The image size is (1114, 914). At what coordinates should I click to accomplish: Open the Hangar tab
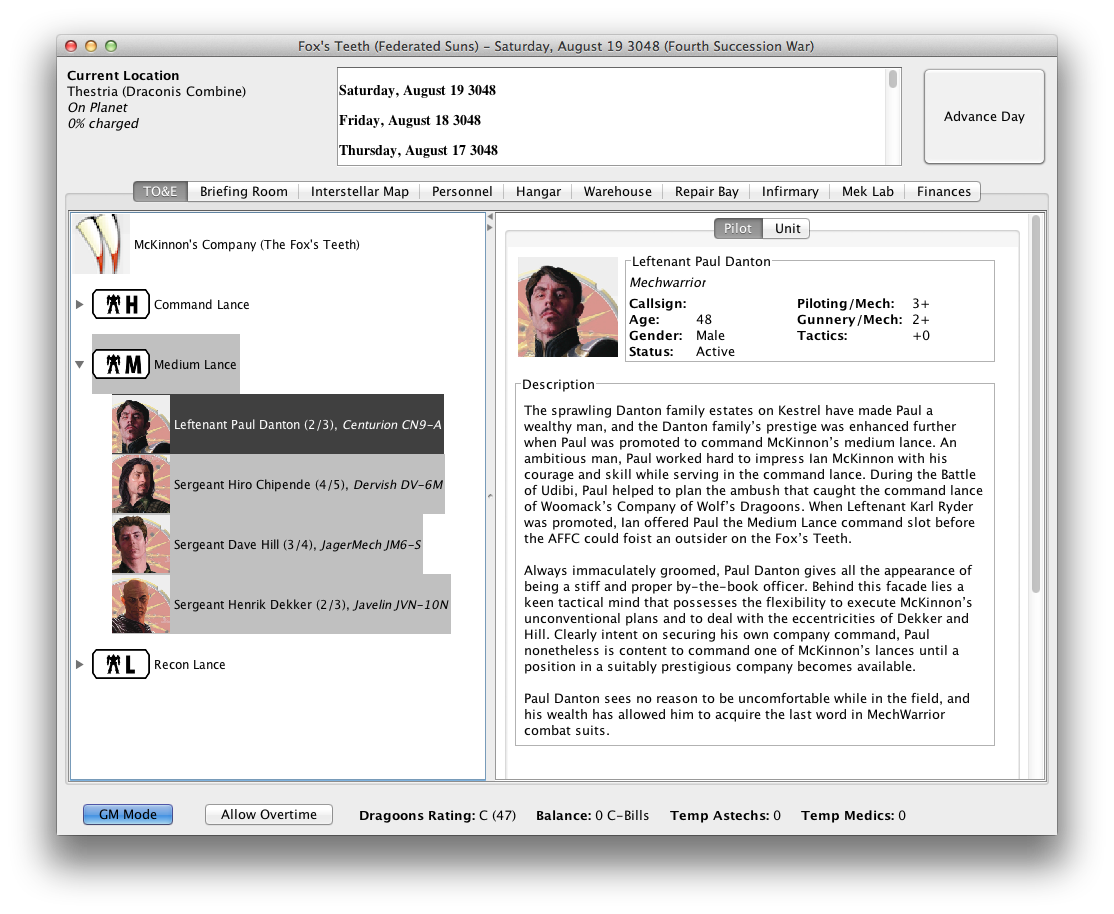(x=538, y=191)
